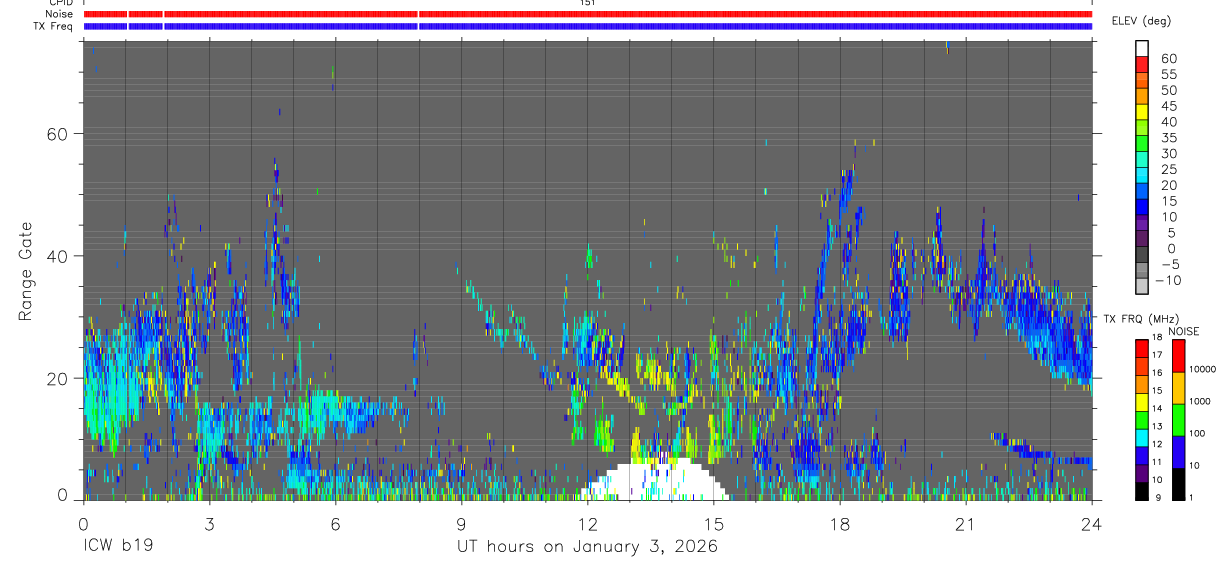
Task: Select the 'Noise' row label
Action: 59,14
